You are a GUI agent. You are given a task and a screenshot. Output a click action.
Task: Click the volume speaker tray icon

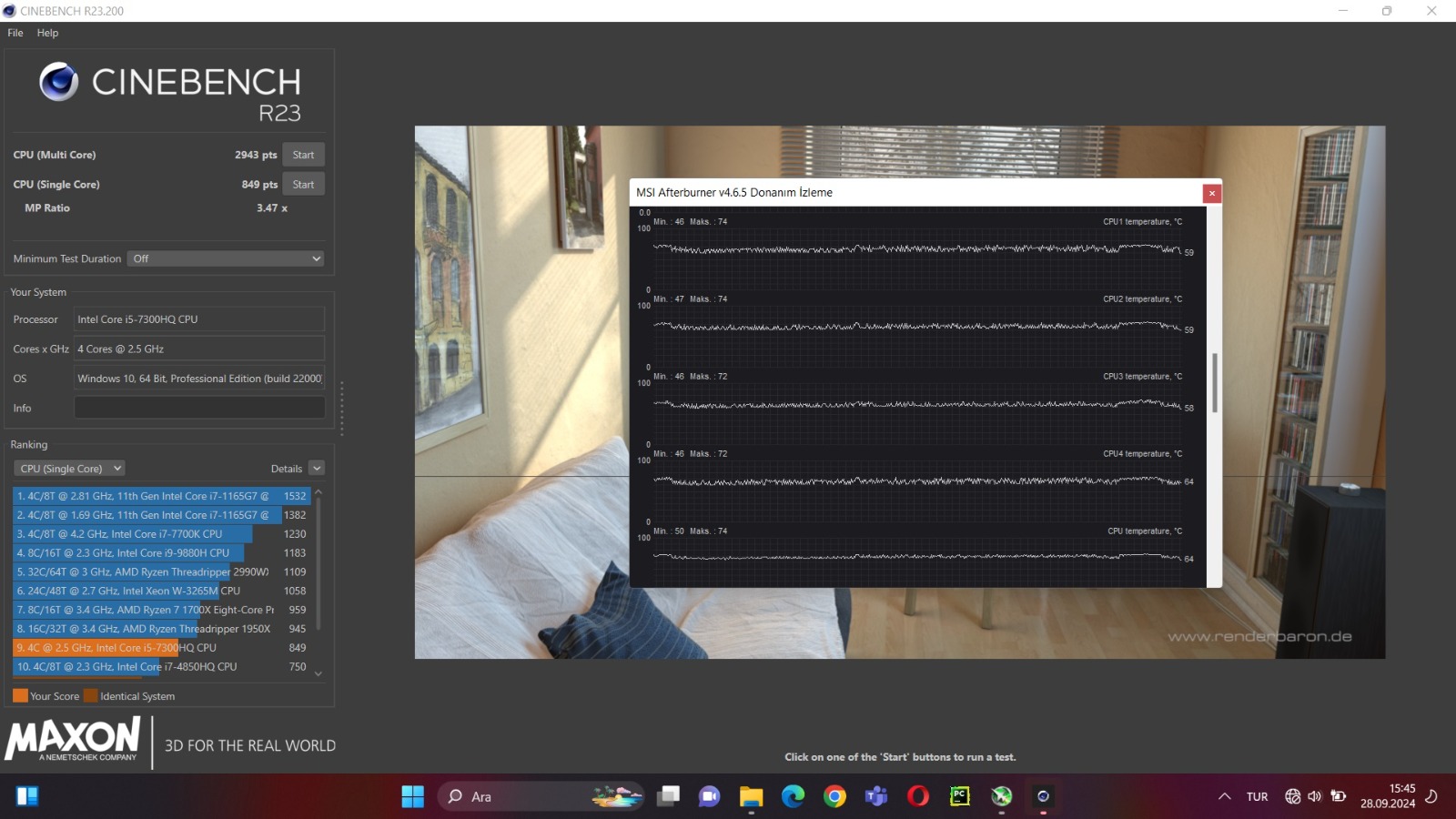[x=1315, y=796]
